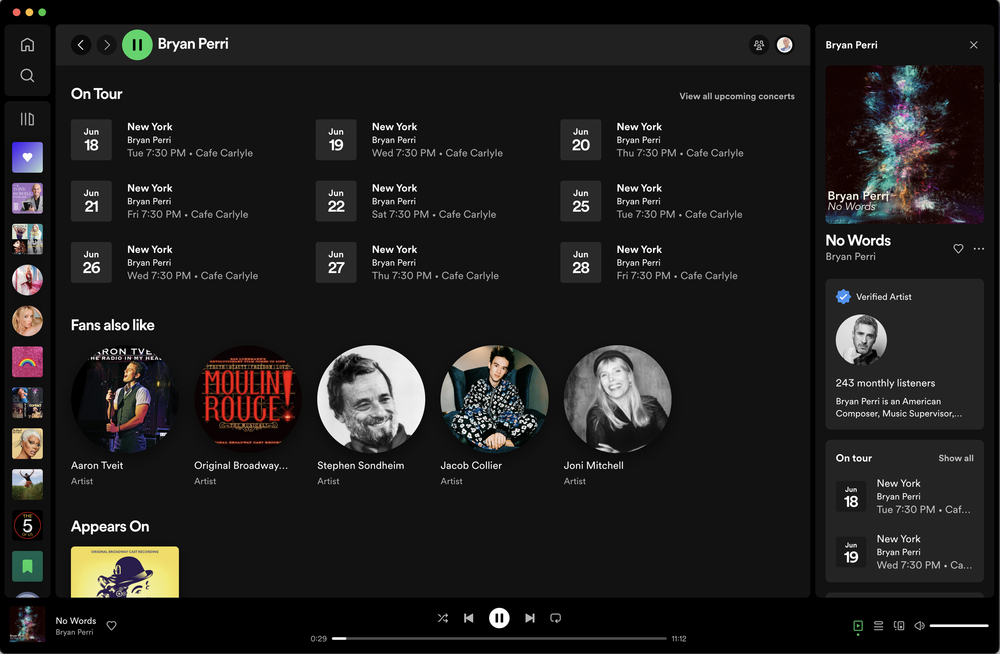Open the pink-haired artist circle

pos(27,280)
